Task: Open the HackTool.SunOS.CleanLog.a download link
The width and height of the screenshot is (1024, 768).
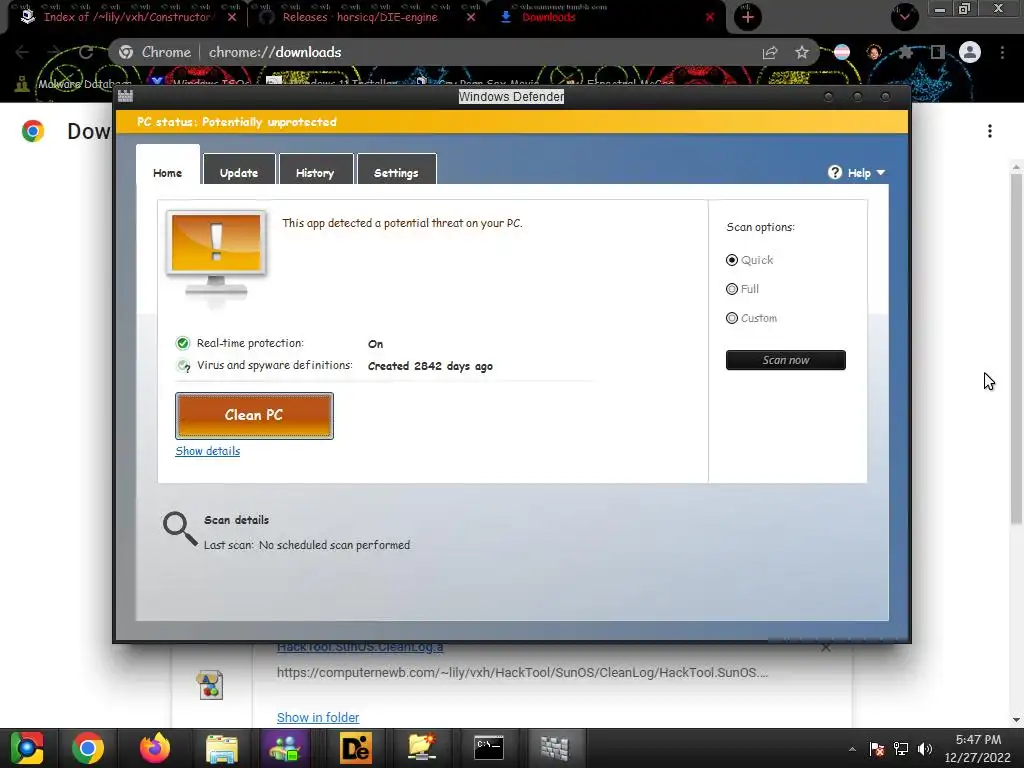Action: (360, 647)
